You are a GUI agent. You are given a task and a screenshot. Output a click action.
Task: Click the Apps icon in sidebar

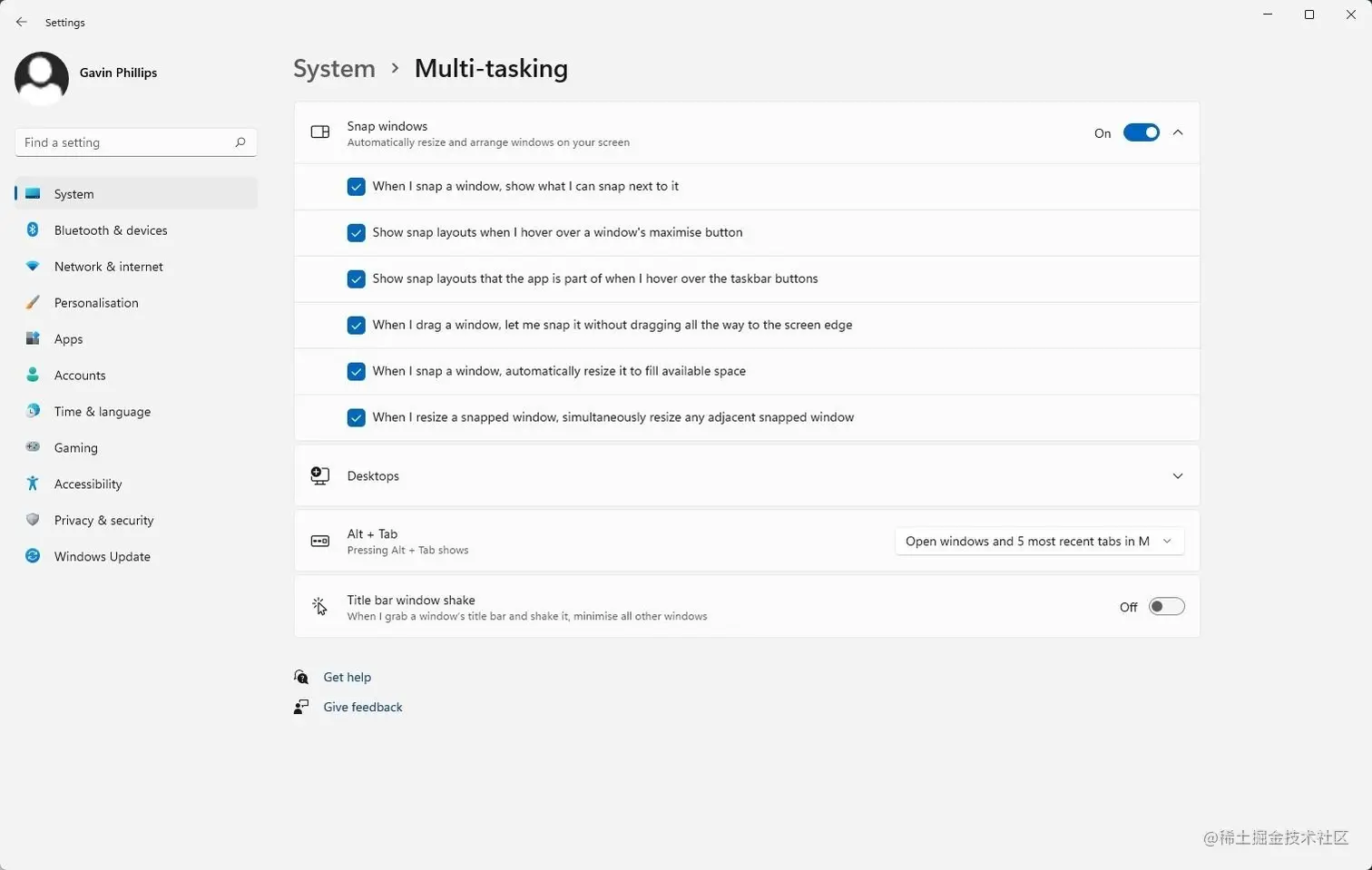(x=33, y=338)
